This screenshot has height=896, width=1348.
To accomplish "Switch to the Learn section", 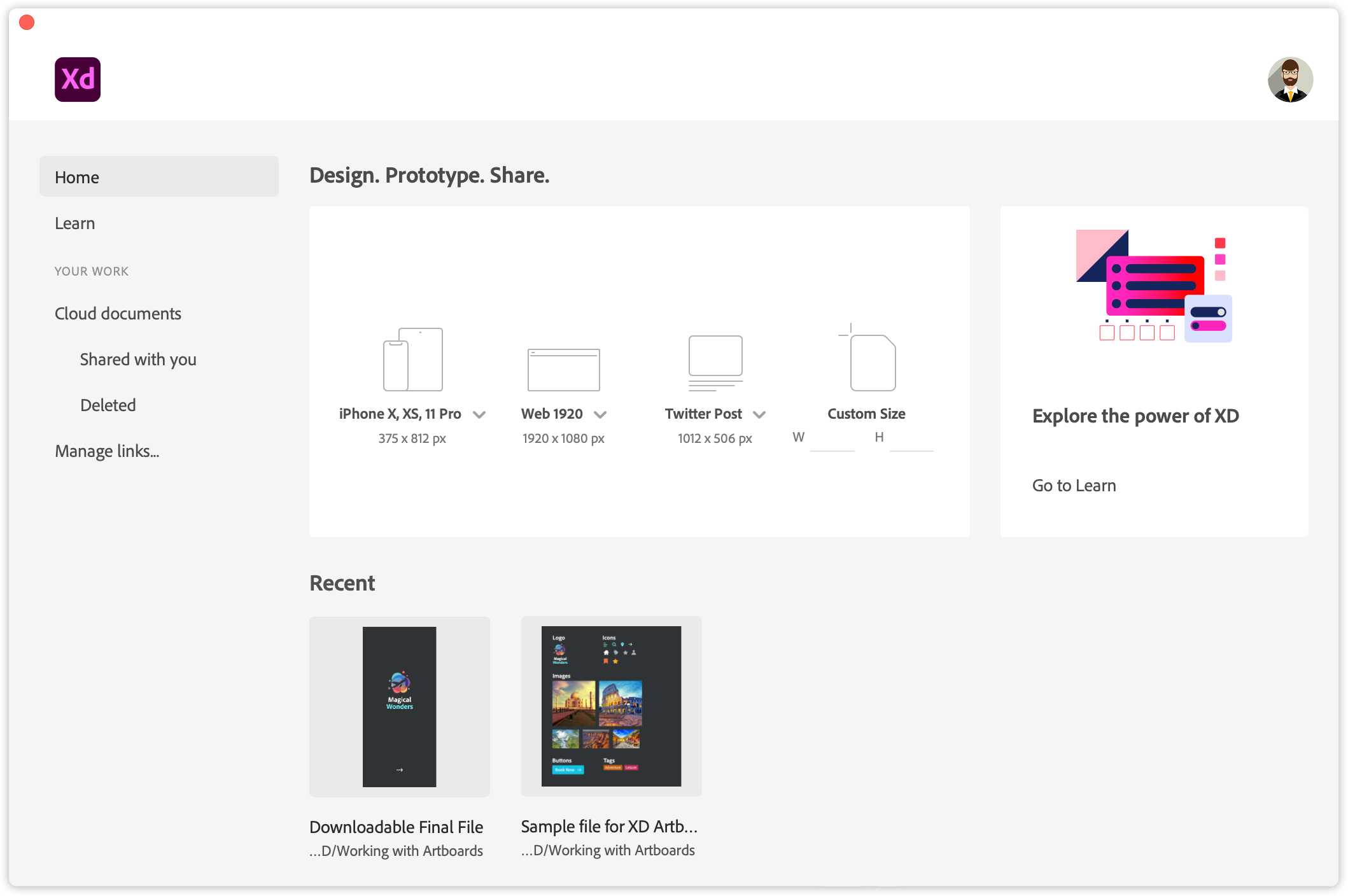I will click(74, 223).
